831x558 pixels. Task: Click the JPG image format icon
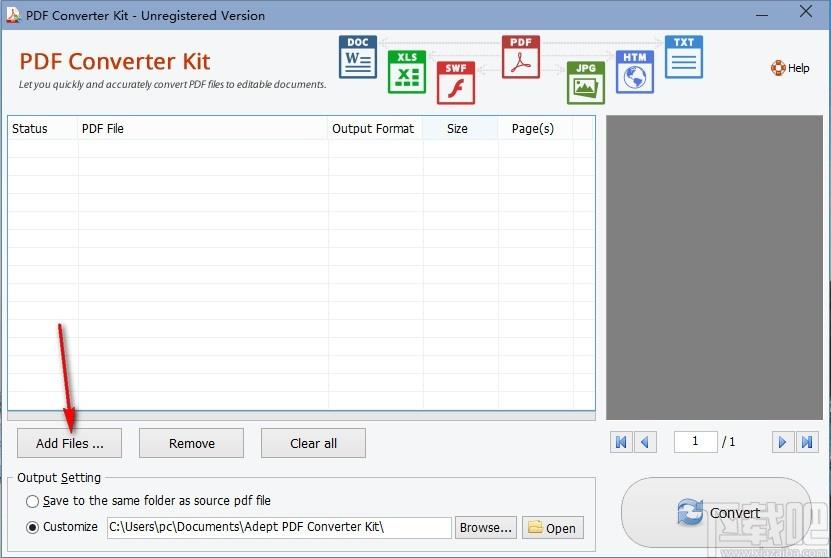586,83
